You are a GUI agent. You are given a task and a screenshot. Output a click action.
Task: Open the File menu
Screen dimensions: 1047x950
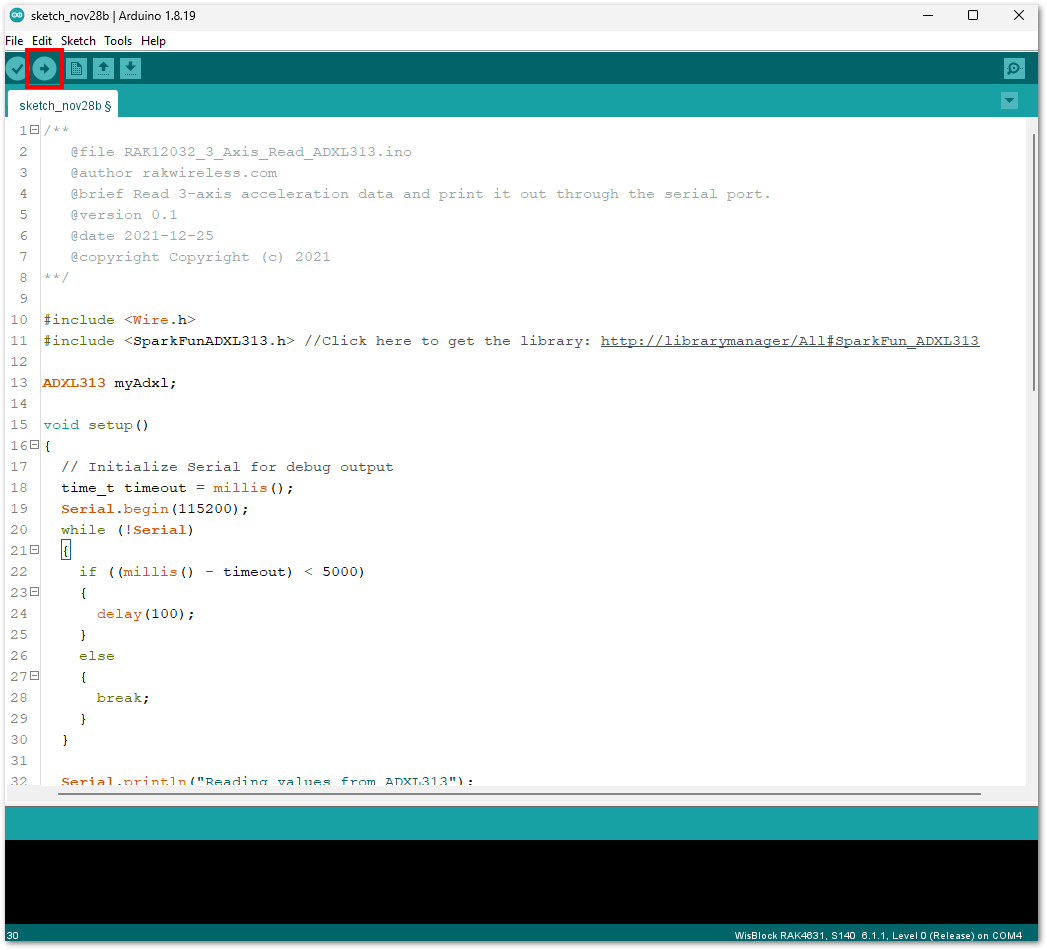click(14, 41)
